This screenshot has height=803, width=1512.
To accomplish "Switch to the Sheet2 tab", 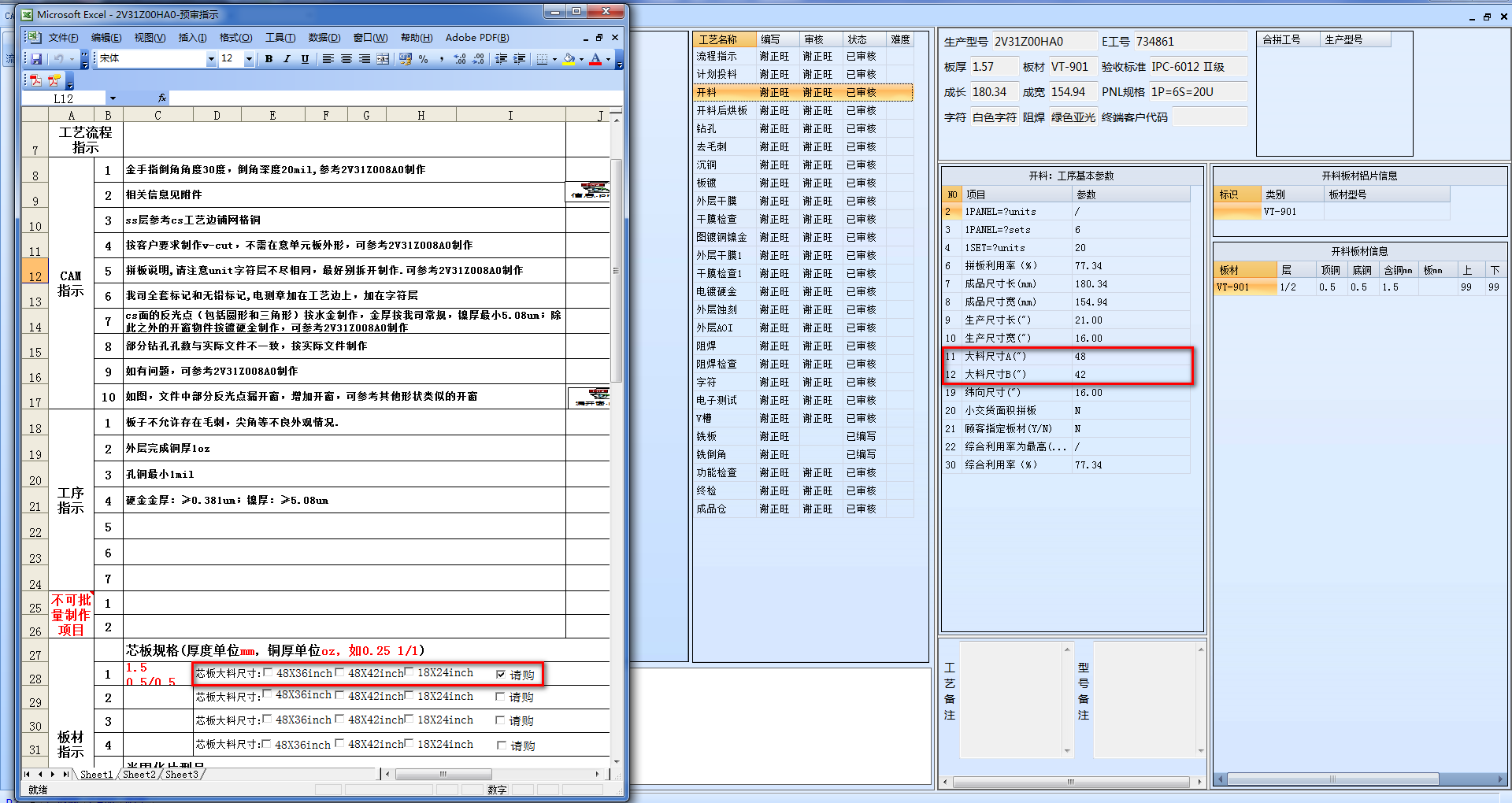I will click(x=139, y=775).
